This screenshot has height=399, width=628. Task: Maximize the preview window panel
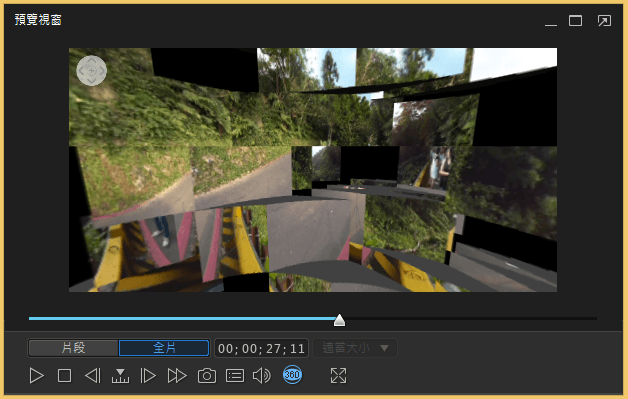point(576,20)
